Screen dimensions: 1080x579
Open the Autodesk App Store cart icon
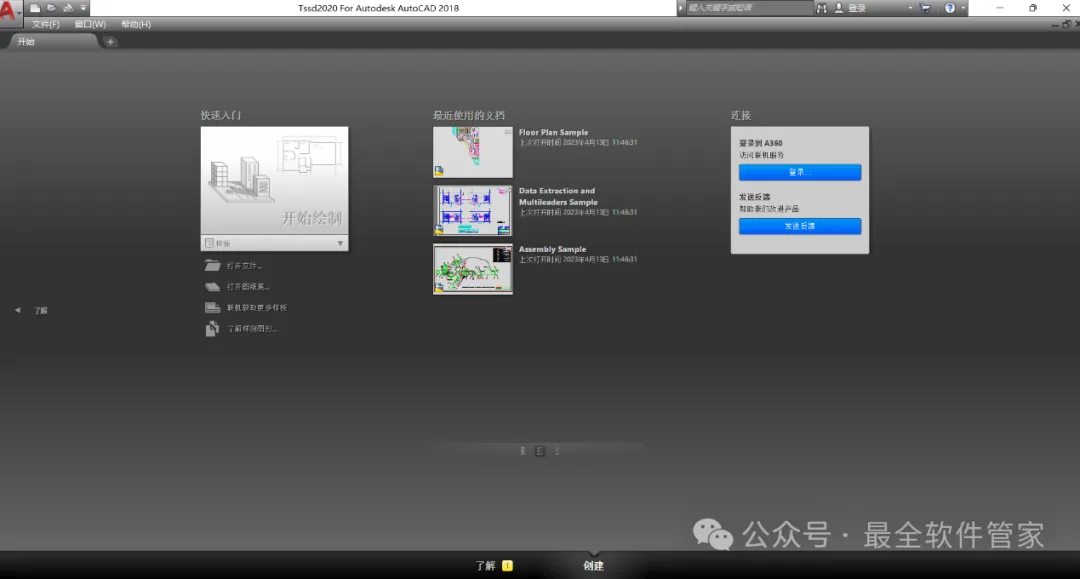point(925,8)
